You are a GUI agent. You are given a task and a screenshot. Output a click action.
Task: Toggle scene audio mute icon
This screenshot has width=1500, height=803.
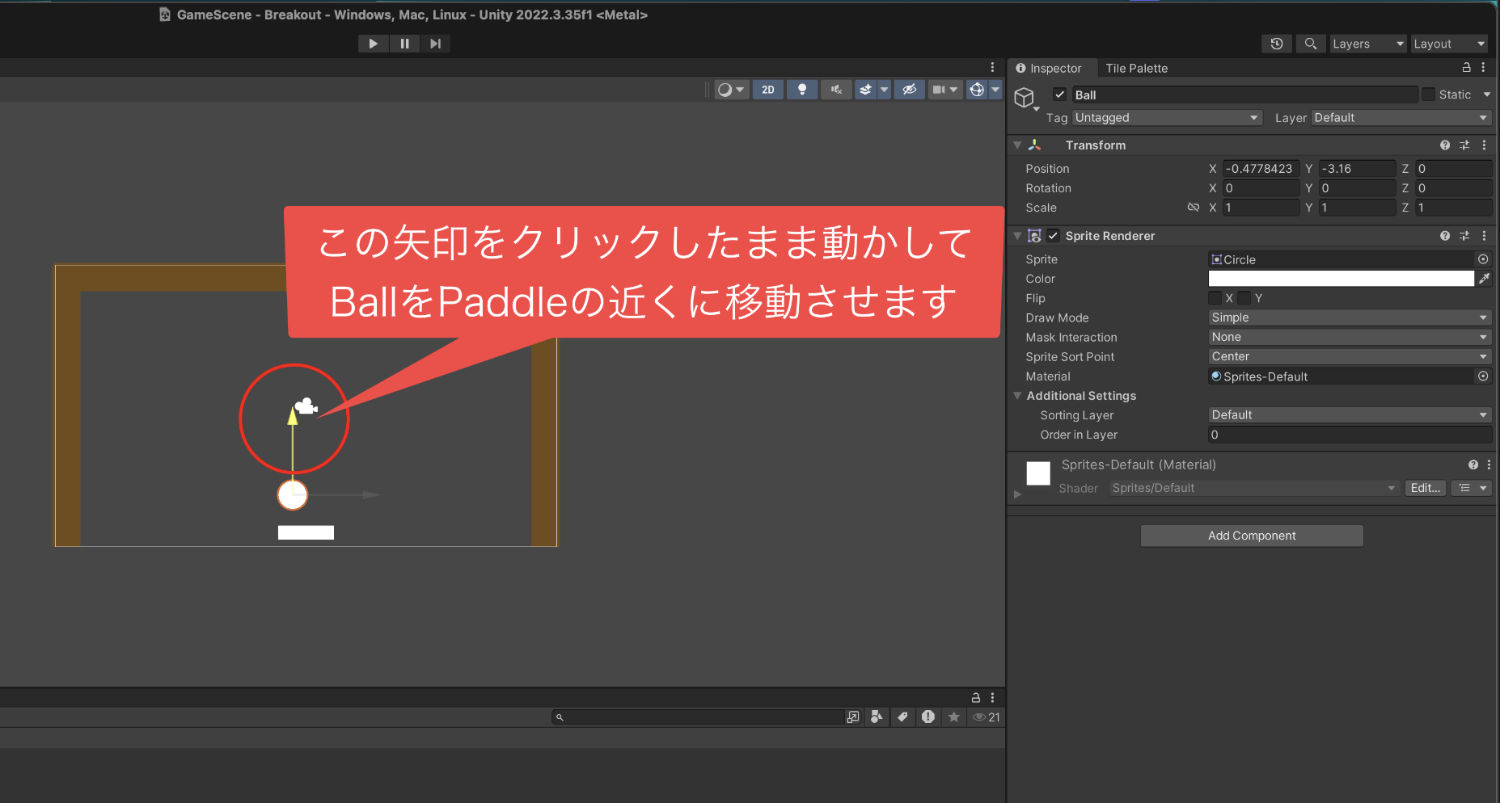tap(836, 90)
